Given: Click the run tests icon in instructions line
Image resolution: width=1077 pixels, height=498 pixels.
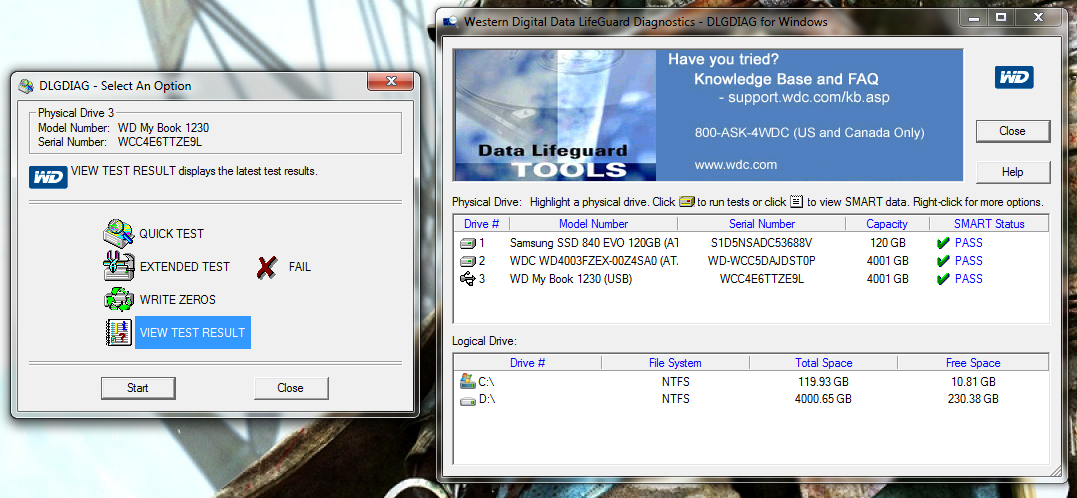Looking at the screenshot, I should pos(686,202).
